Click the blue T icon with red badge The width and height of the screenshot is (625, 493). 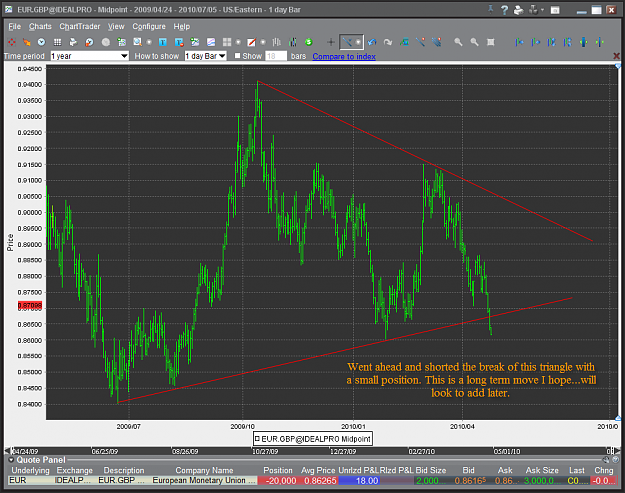179,42
